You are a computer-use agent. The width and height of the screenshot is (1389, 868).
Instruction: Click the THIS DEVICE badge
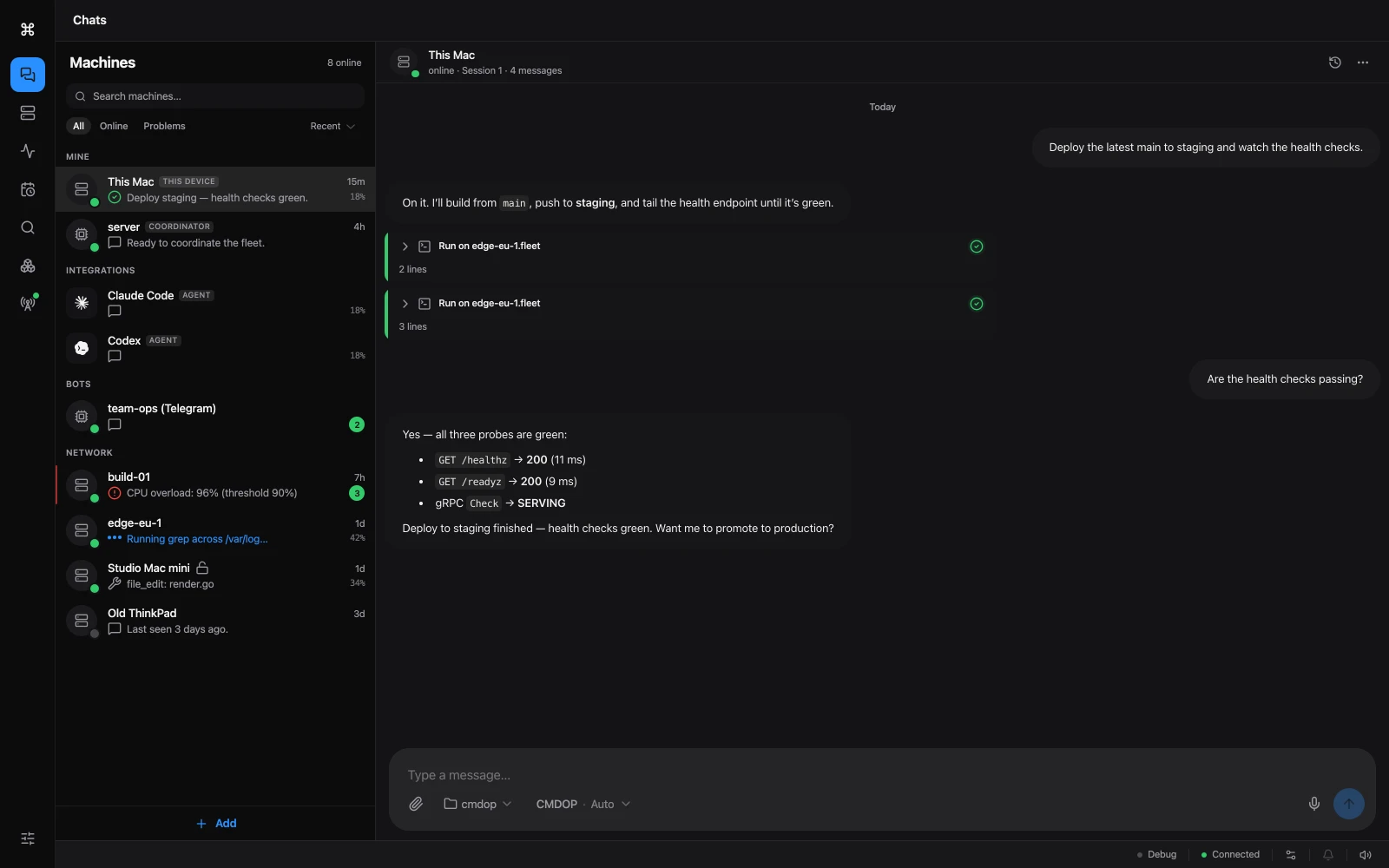(188, 181)
